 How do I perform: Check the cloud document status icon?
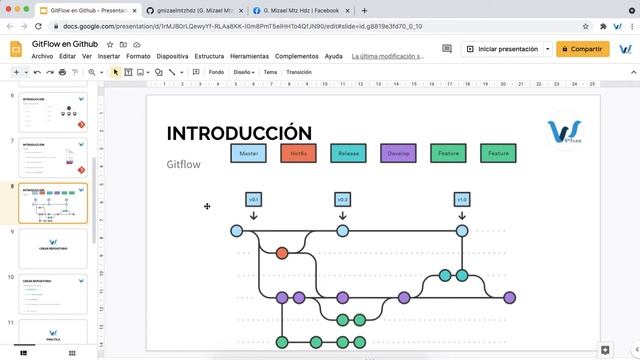(x=137, y=44)
